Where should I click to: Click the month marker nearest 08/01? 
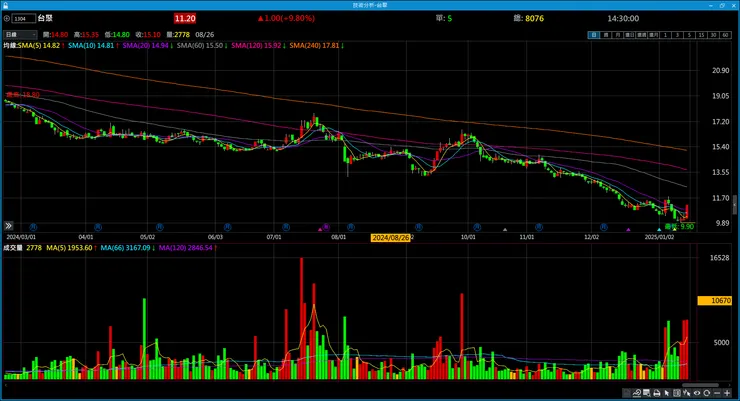tap(351, 227)
